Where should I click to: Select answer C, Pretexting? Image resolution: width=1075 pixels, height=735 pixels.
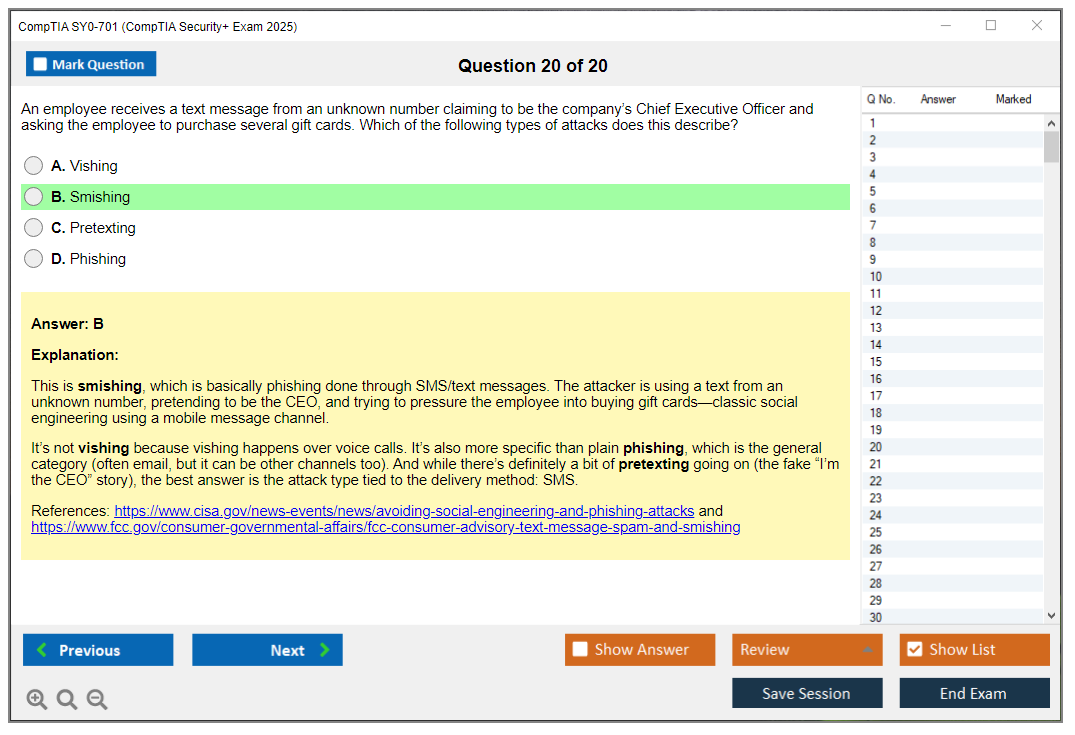[x=33, y=227]
